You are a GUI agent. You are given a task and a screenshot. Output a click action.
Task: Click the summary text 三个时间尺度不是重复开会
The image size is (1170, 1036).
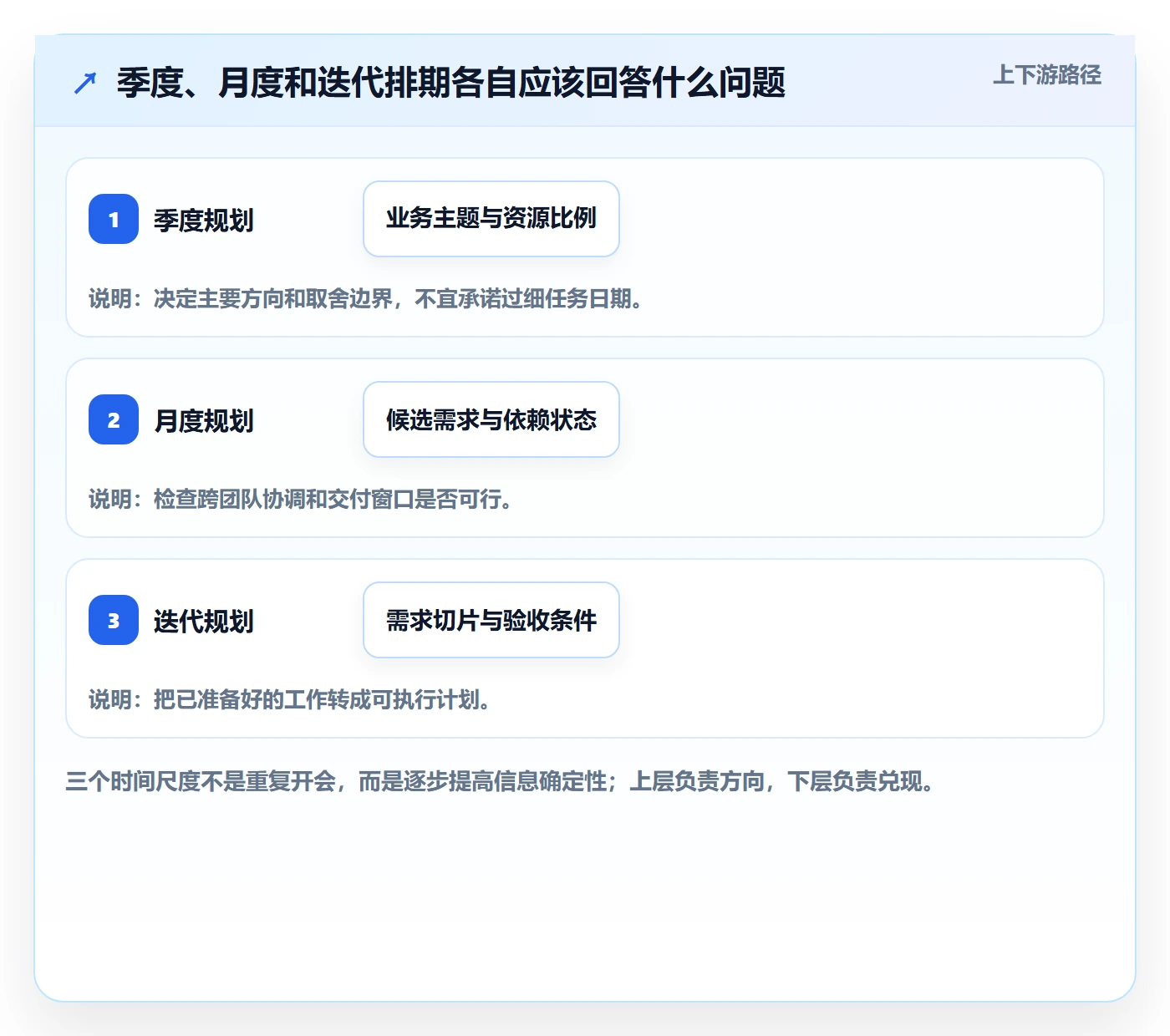(x=201, y=782)
